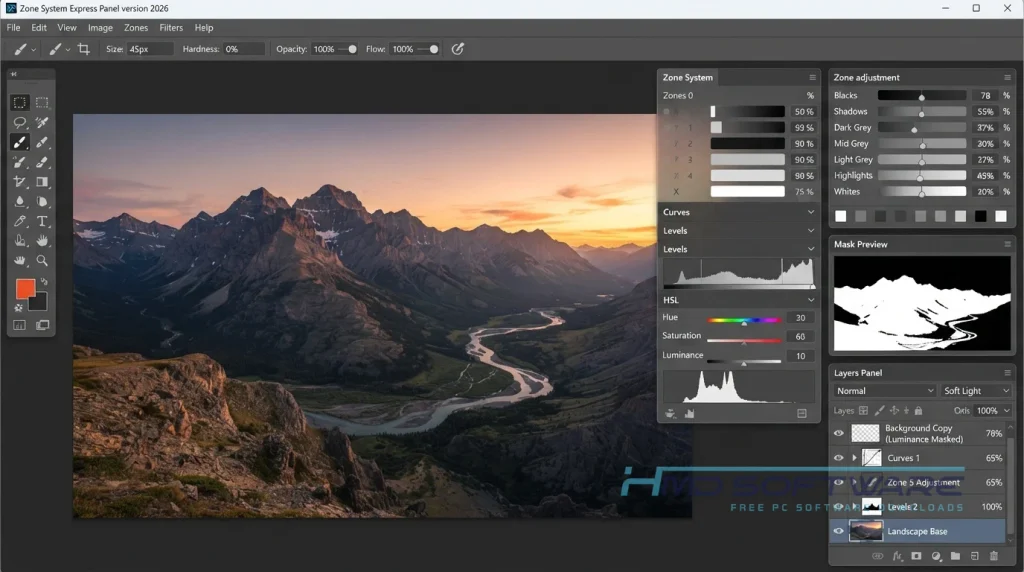This screenshot has height=572, width=1024.
Task: Open the 100% opacity dropdown in Layers
Action: click(x=992, y=411)
